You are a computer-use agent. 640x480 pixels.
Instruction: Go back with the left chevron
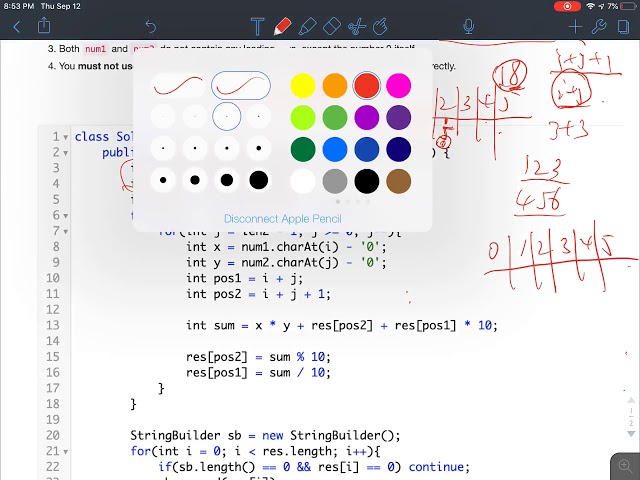tap(17, 27)
